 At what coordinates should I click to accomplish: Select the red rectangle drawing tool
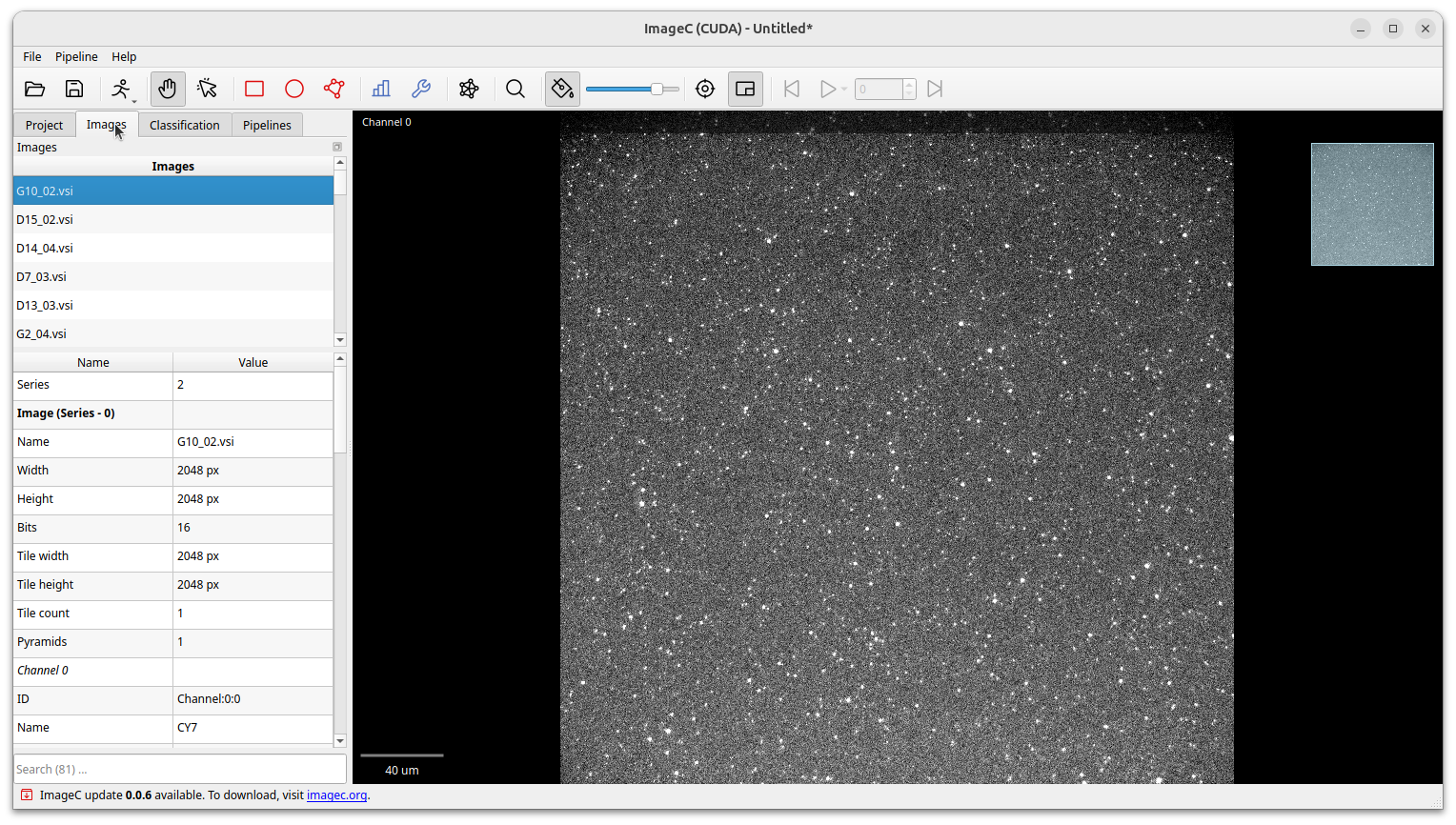click(x=254, y=89)
